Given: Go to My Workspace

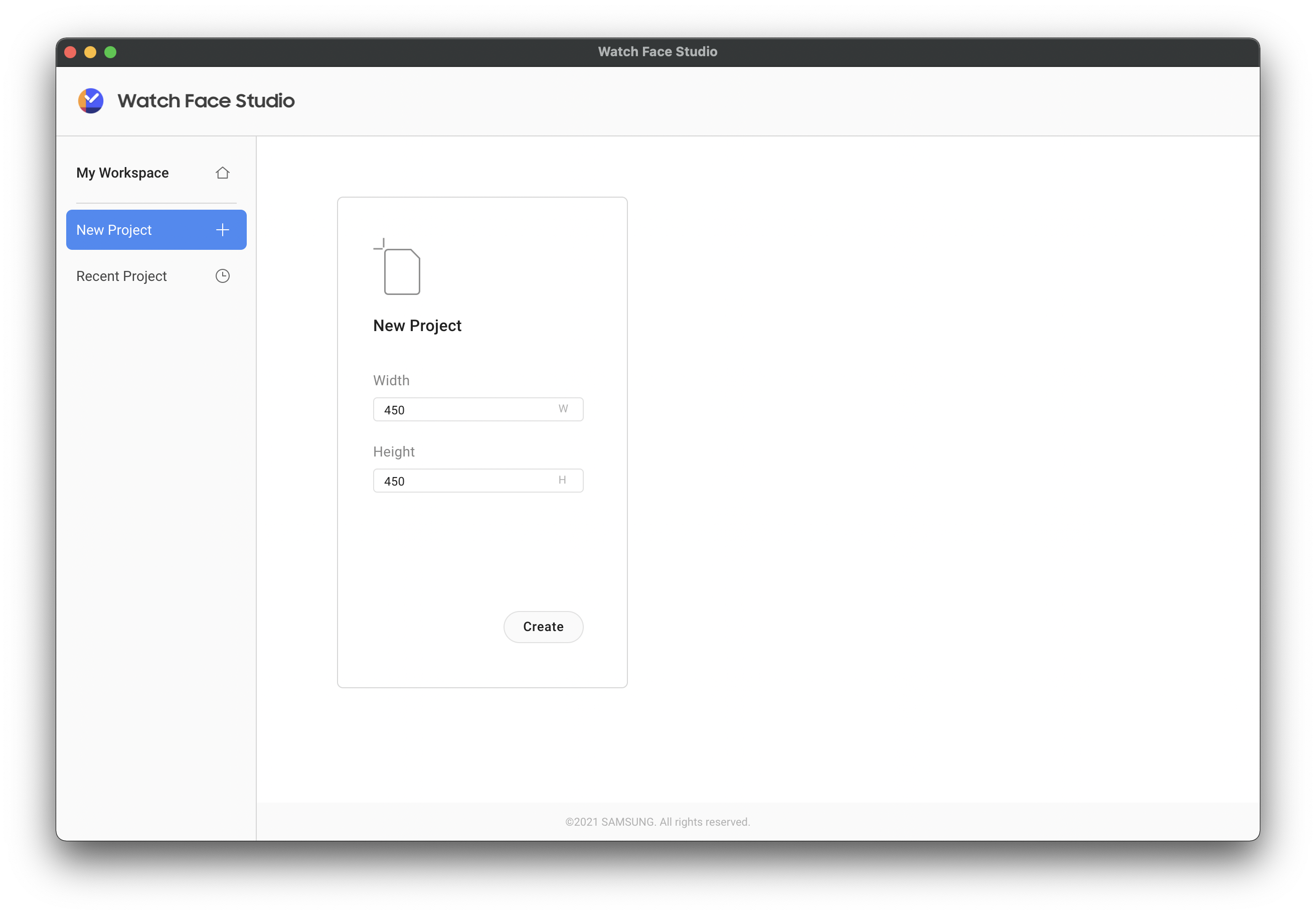Looking at the screenshot, I should tap(123, 173).
